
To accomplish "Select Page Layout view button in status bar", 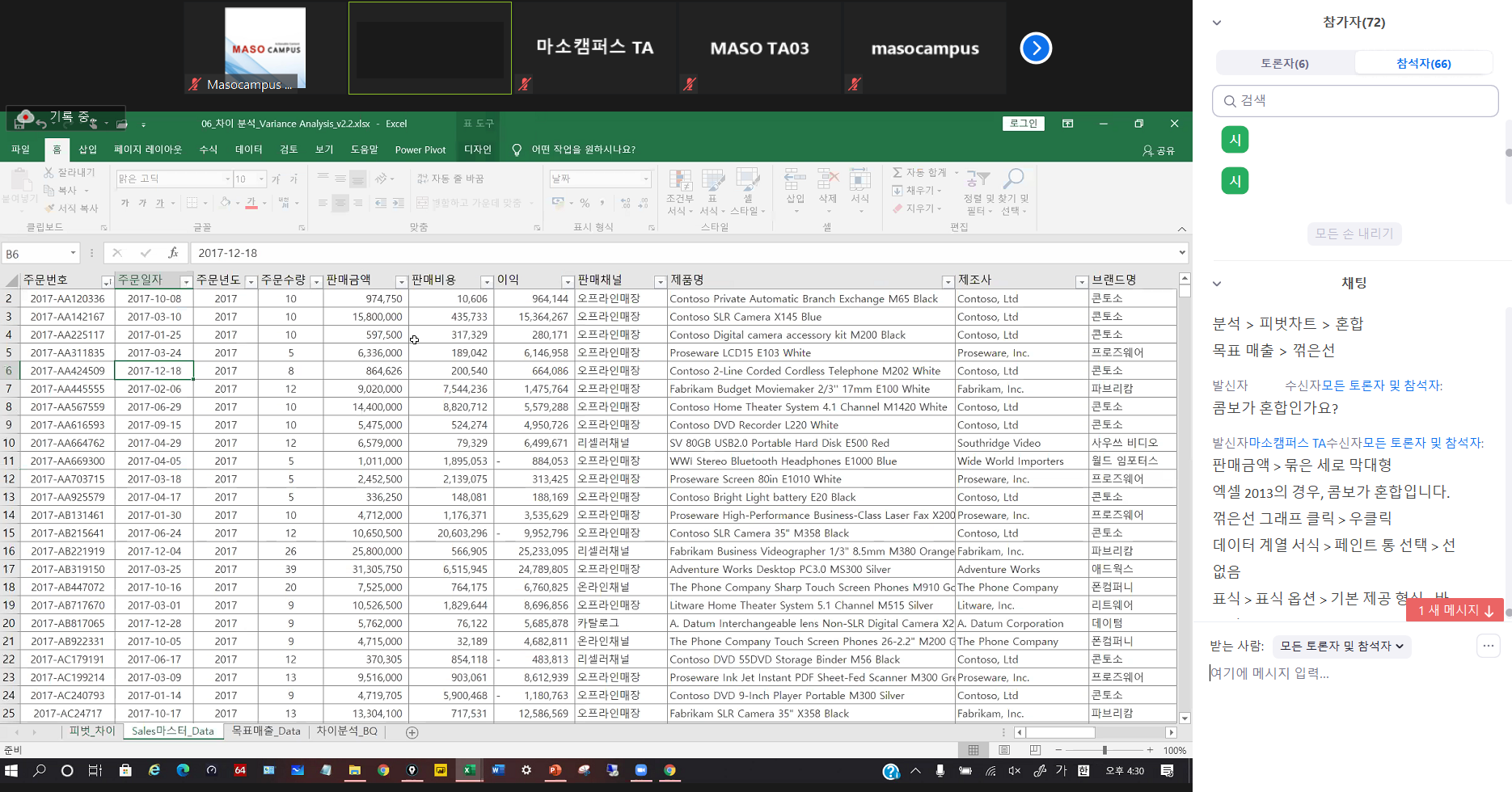I will tap(1004, 750).
